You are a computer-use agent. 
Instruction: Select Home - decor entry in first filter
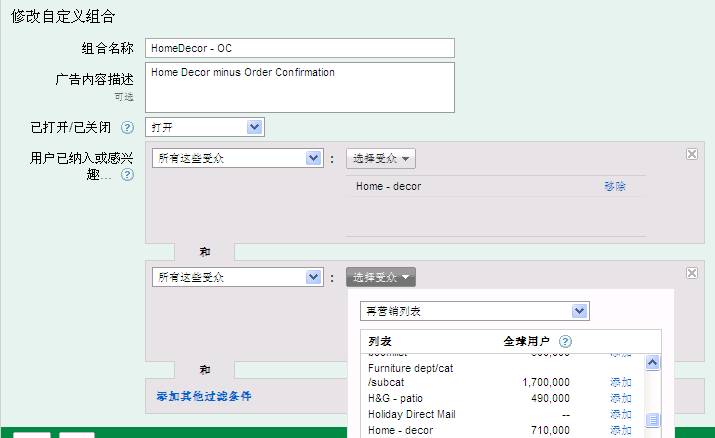389,186
